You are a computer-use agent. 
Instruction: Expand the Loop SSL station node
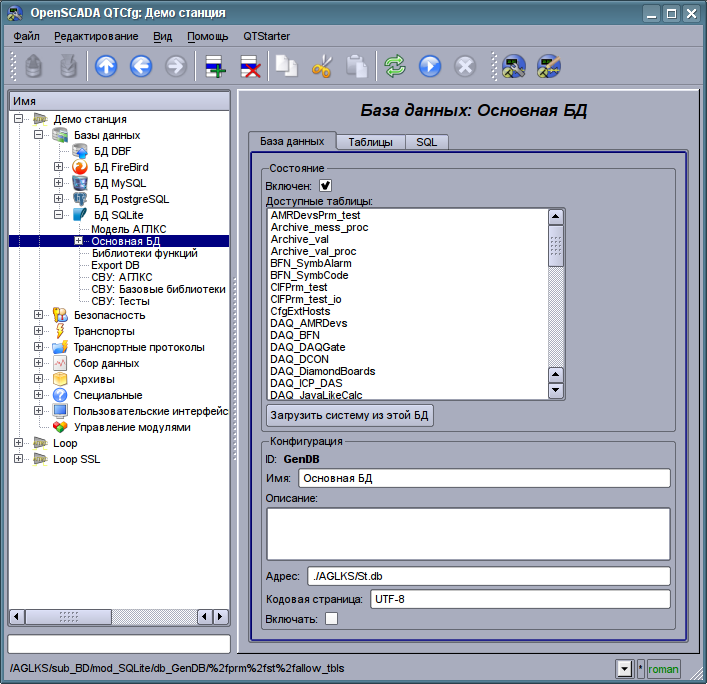pos(18,459)
